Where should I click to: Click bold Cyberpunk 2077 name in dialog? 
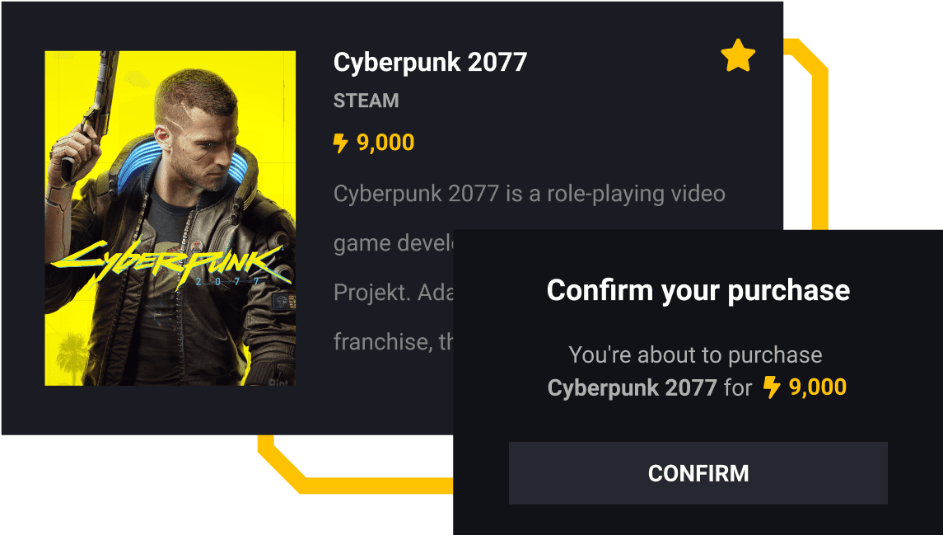tap(632, 388)
